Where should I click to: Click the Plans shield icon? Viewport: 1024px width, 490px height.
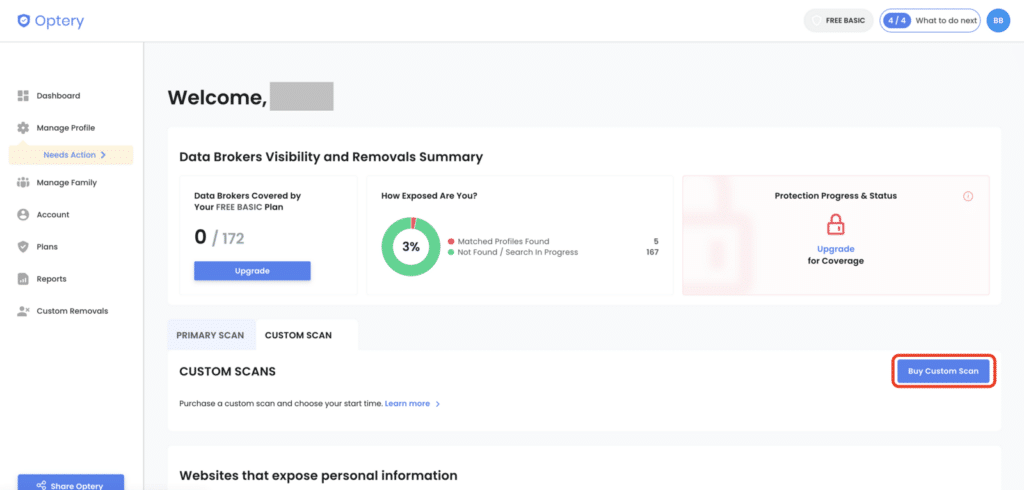[x=24, y=246]
